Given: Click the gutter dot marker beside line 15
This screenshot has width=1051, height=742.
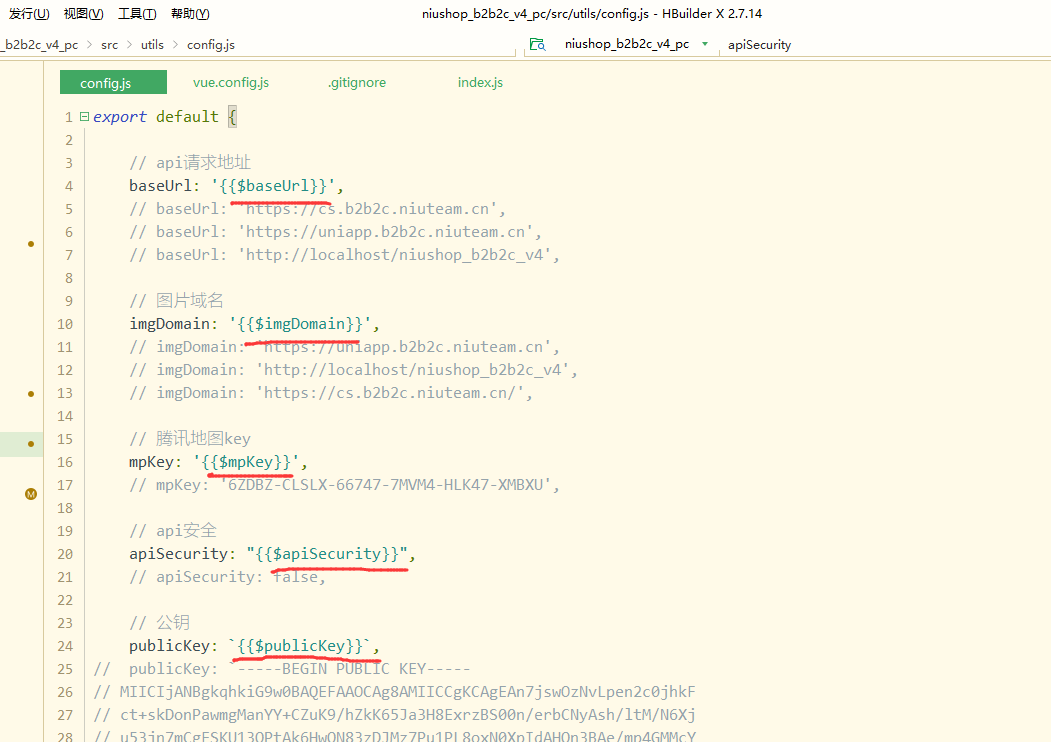Looking at the screenshot, I should point(30,443).
